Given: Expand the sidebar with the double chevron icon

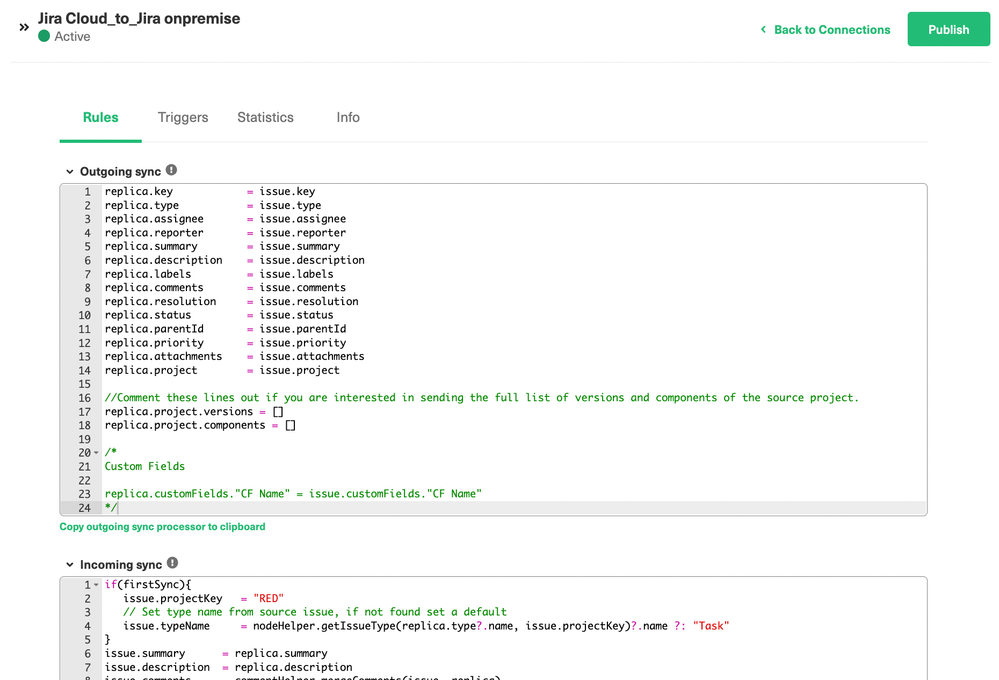Looking at the screenshot, I should click(24, 27).
